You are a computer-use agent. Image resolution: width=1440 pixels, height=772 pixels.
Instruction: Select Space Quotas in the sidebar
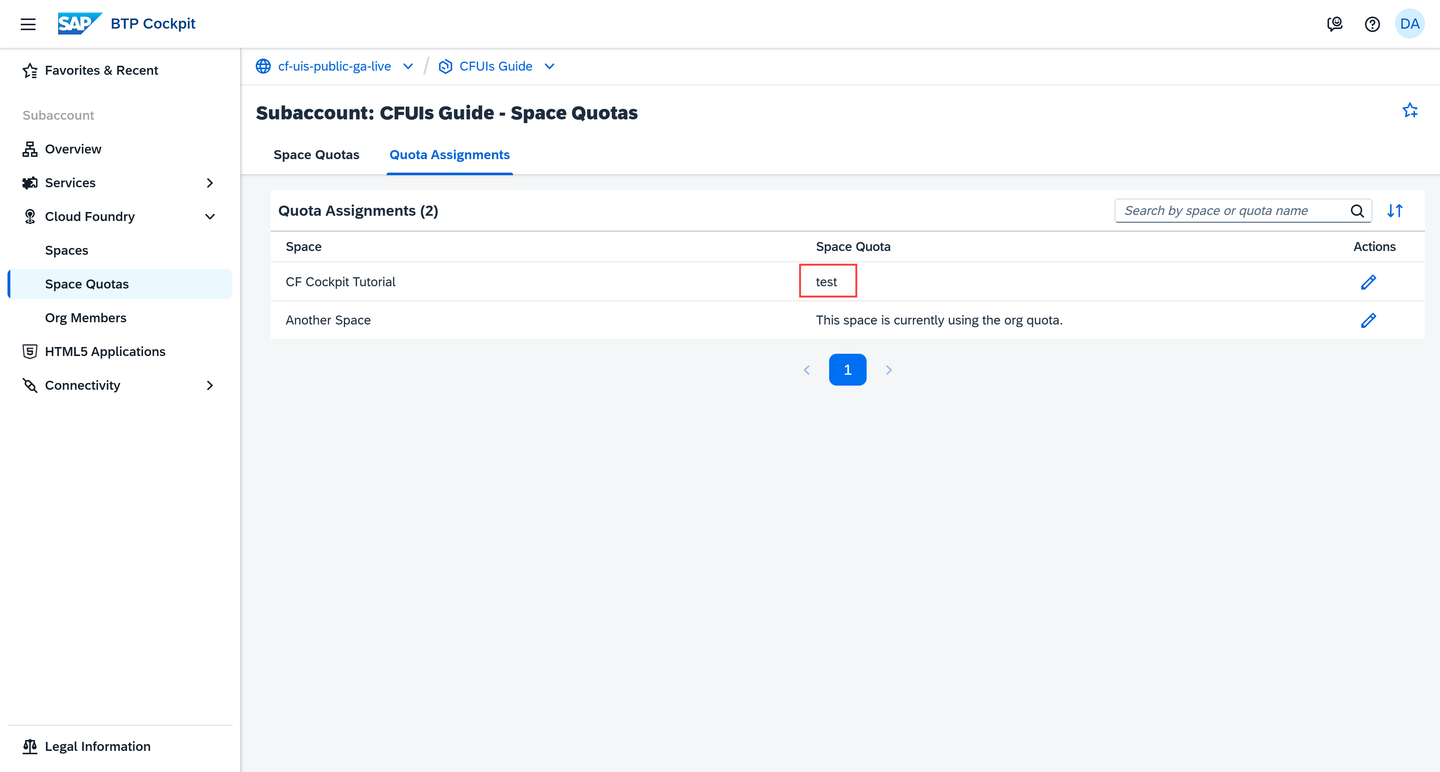[x=120, y=284]
